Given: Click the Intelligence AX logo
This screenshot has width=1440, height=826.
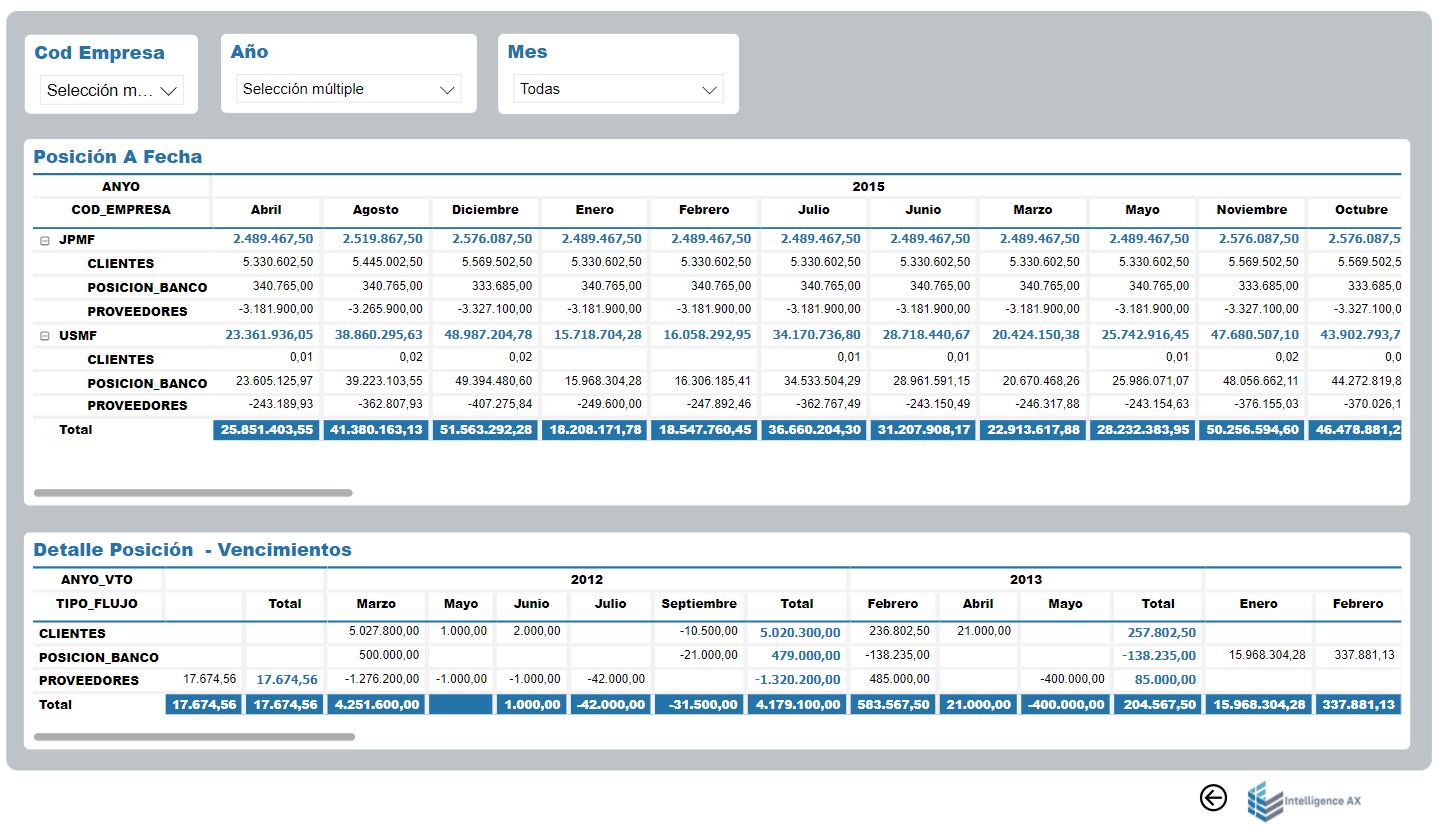Looking at the screenshot, I should click(x=1305, y=800).
